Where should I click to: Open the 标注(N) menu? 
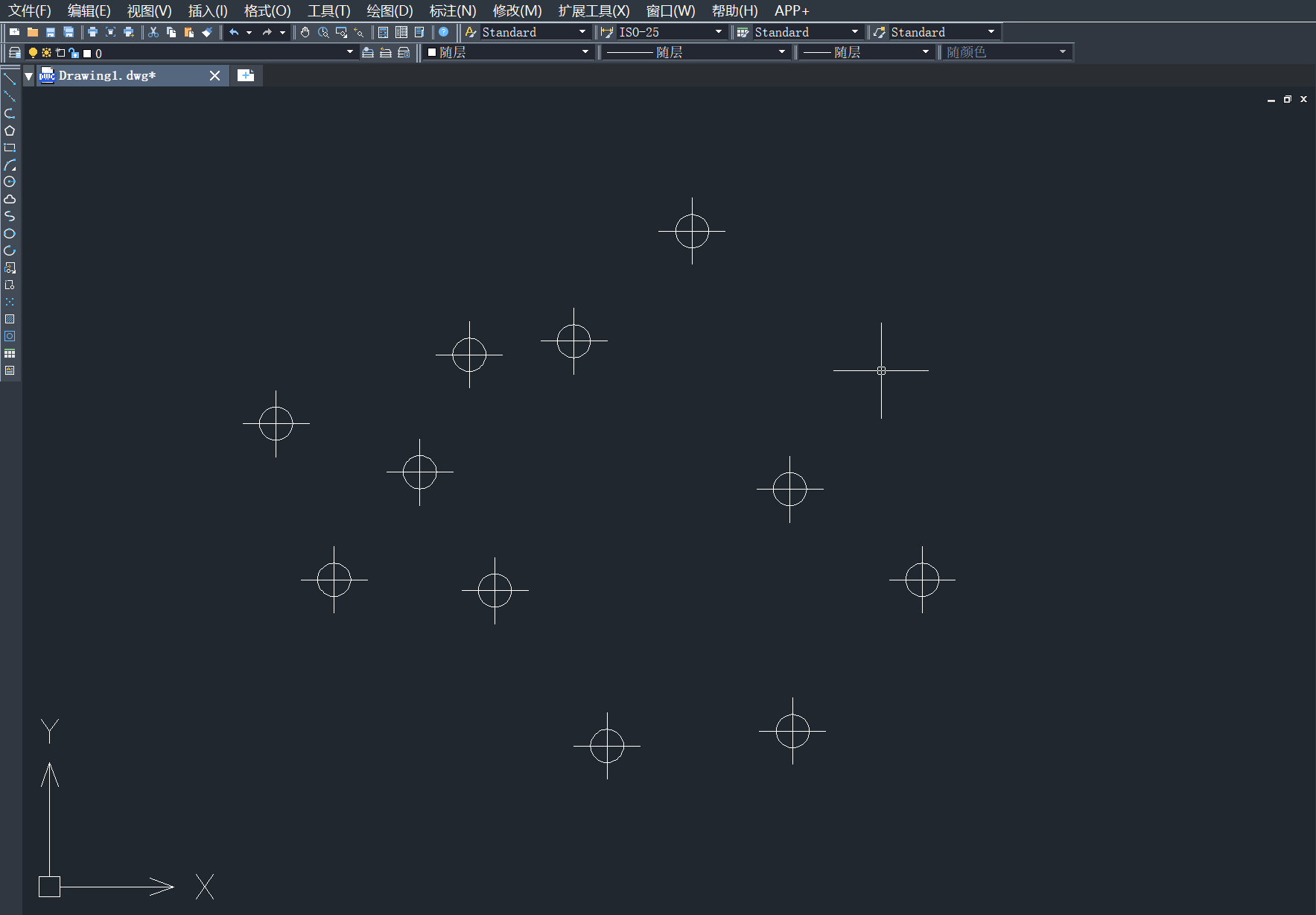(x=453, y=11)
